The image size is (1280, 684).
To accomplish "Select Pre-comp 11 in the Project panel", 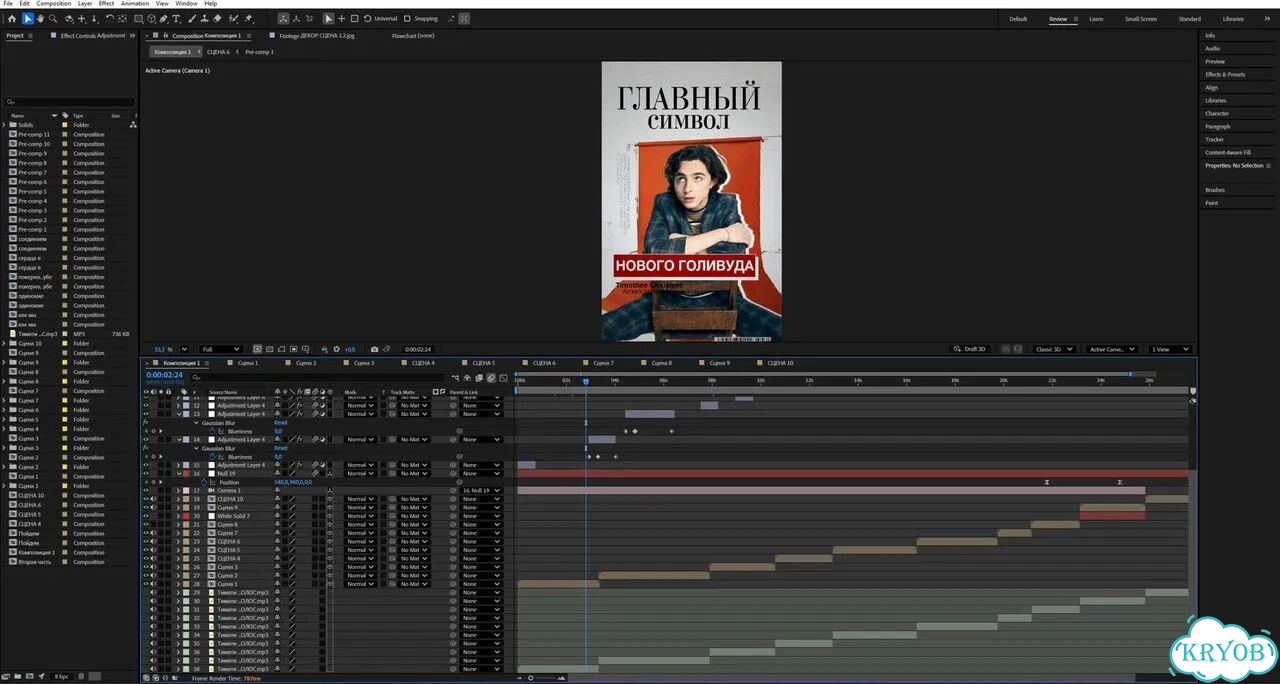I will coord(34,134).
